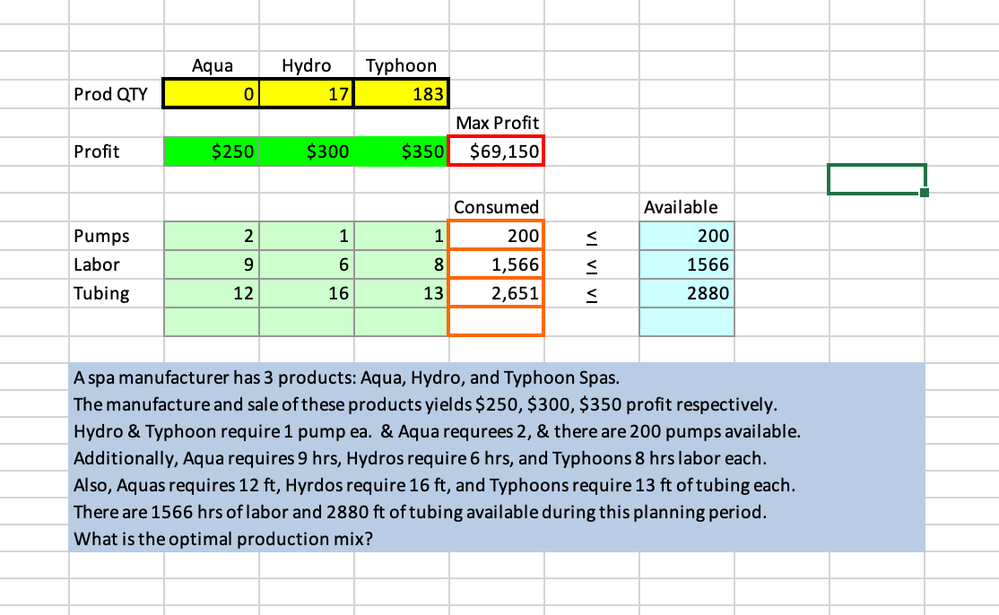Screen dimensions: 999x615
Task: Click the Typhoon column header label
Action: pyautogui.click(x=401, y=66)
